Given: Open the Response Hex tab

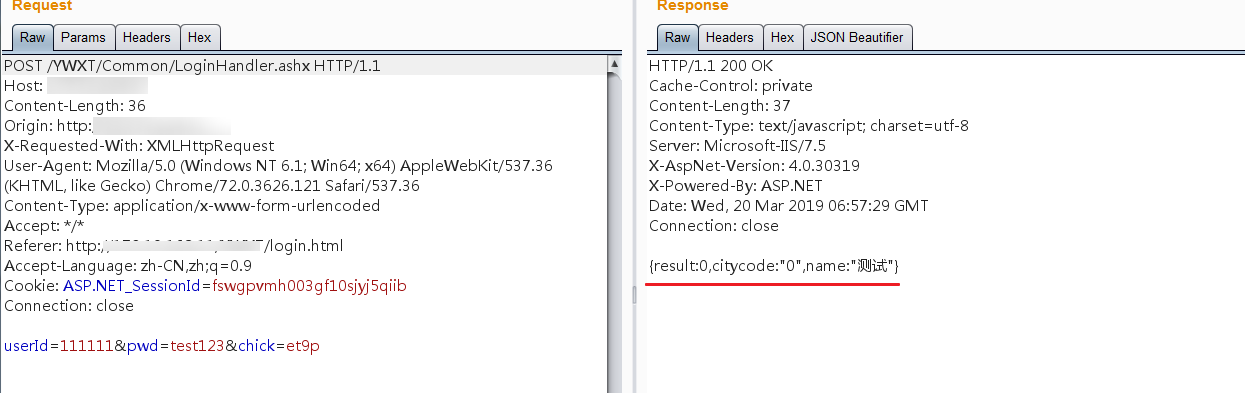Looking at the screenshot, I should [782, 38].
